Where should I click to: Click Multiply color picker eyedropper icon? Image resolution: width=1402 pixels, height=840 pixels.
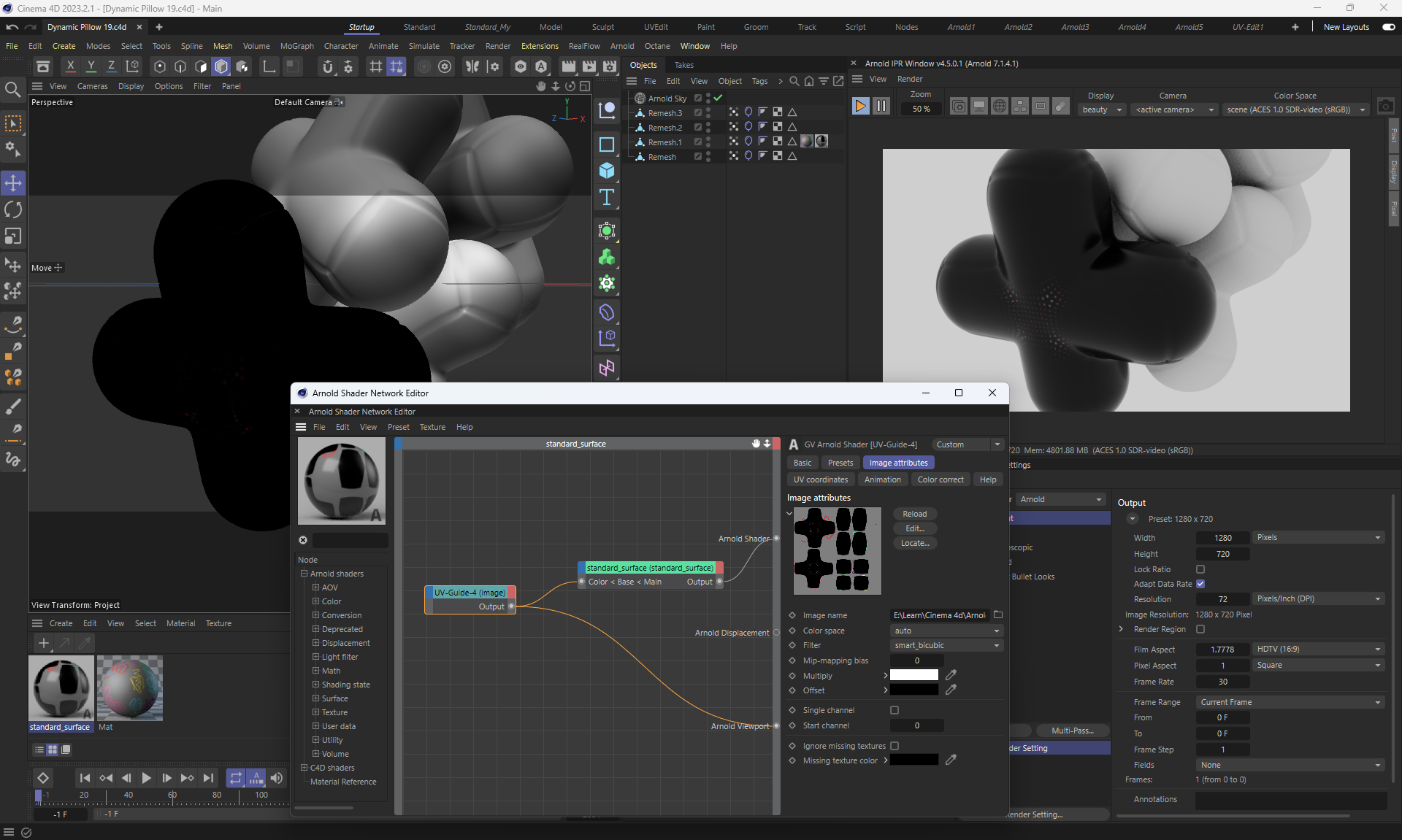(951, 675)
